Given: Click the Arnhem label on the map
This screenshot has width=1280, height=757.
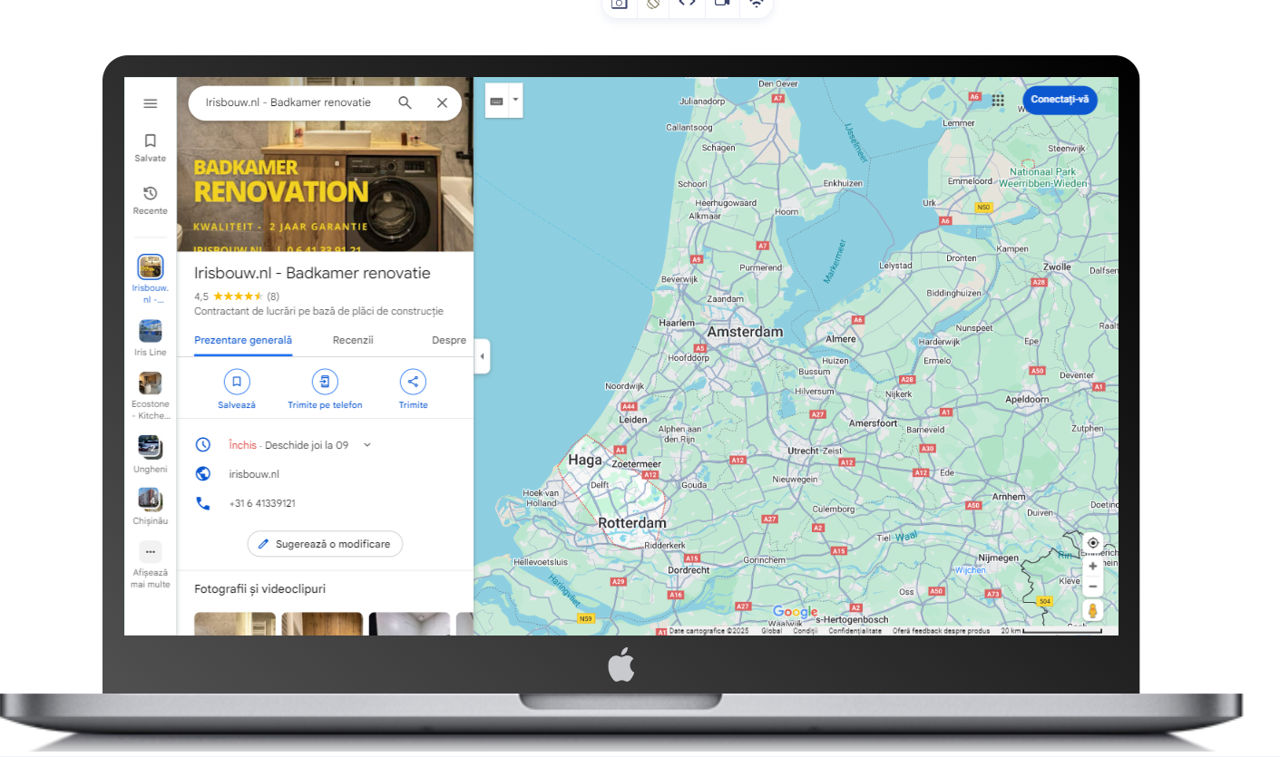Looking at the screenshot, I should point(1009,497).
